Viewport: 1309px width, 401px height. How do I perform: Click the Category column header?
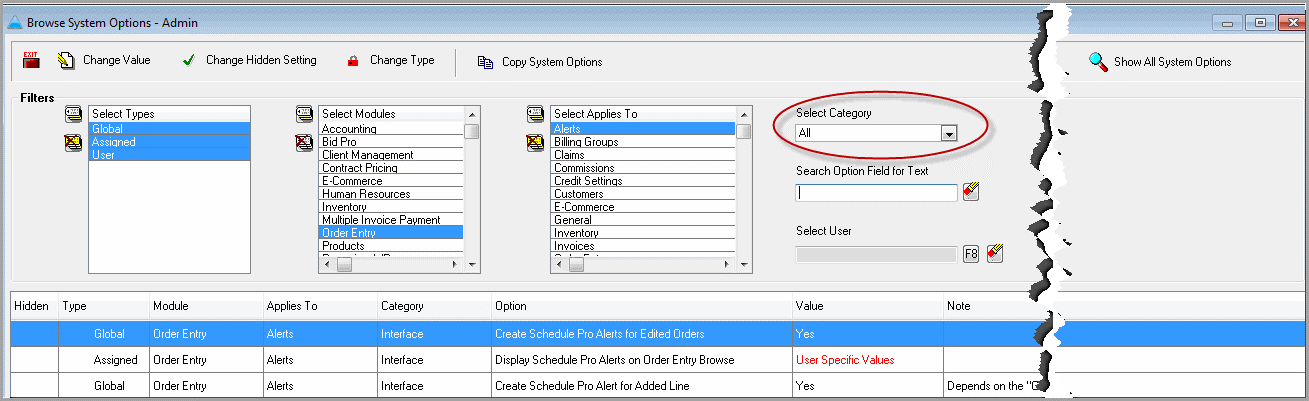point(432,306)
